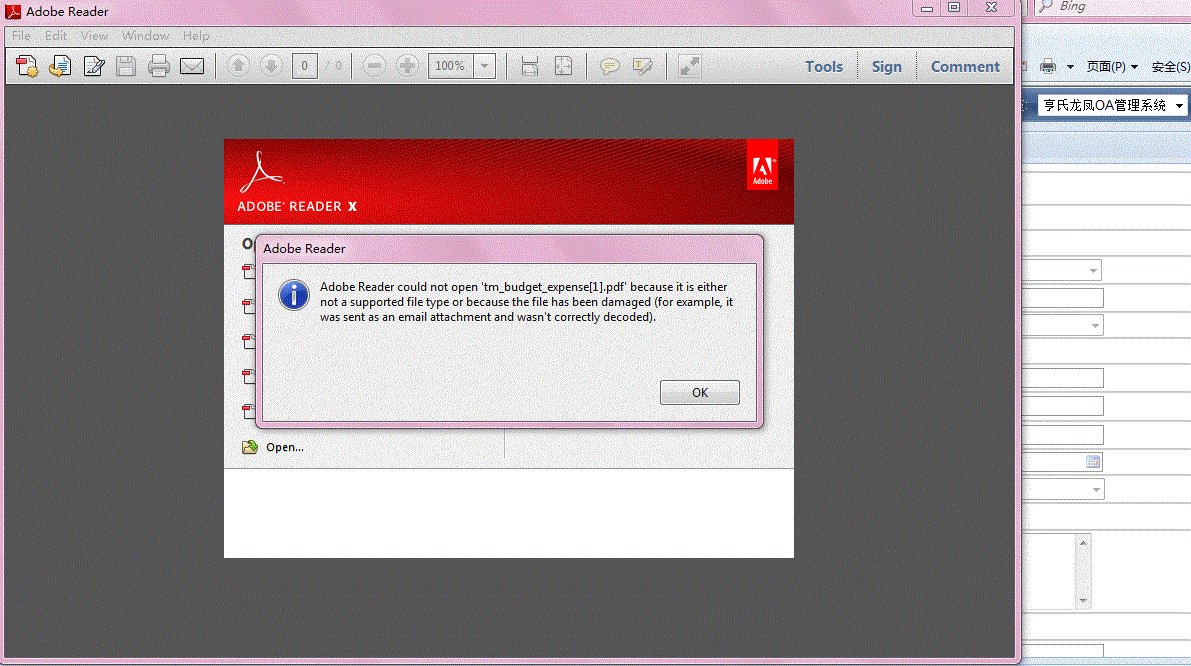Click the Fit one full page icon
Image resolution: width=1191 pixels, height=666 pixels.
(563, 67)
